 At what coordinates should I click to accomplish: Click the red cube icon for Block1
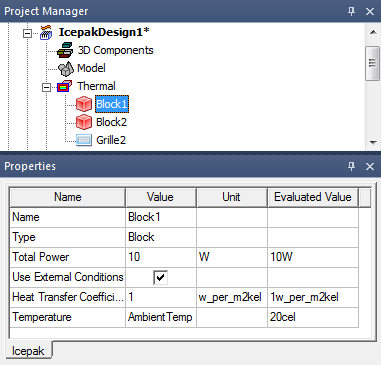[x=84, y=104]
